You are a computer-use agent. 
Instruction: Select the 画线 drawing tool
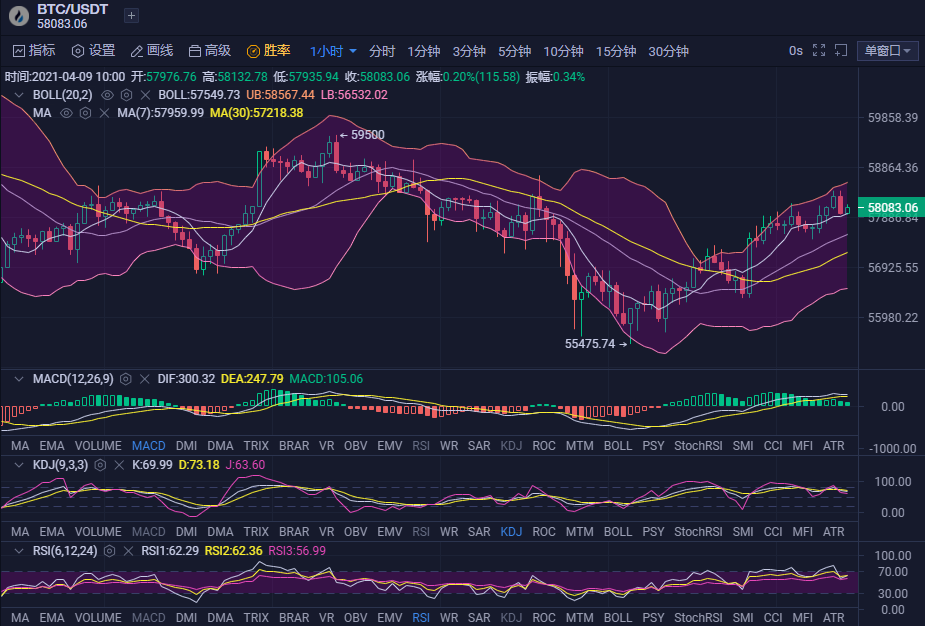(152, 51)
